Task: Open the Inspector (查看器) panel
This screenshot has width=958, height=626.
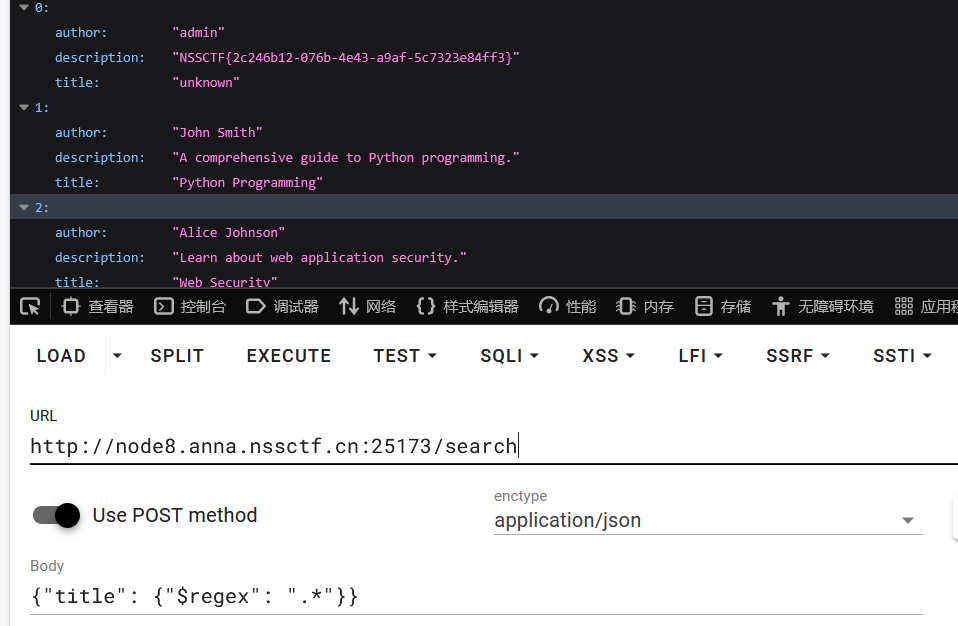Action: (98, 307)
